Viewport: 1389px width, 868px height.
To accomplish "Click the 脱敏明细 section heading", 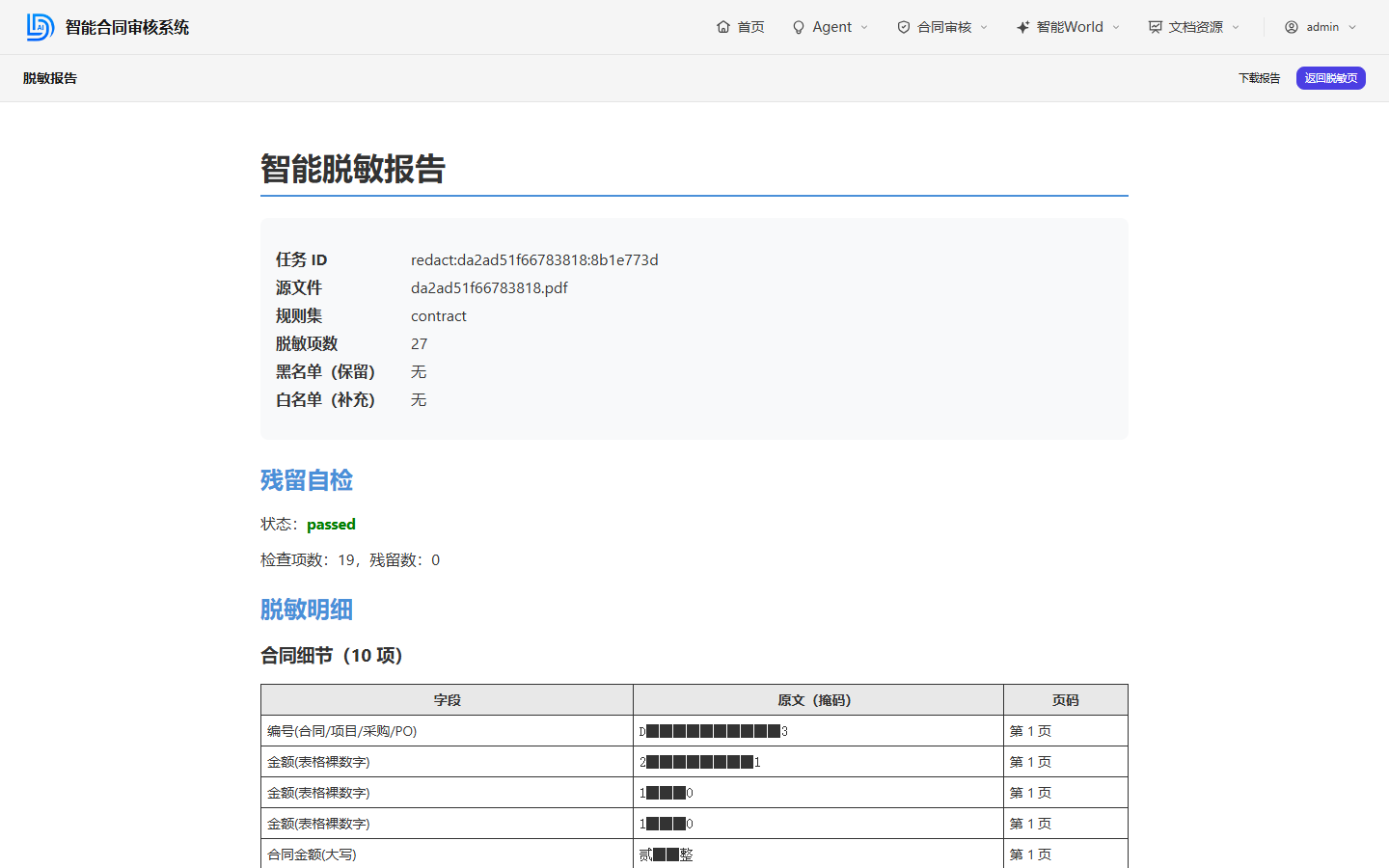I will click(307, 610).
